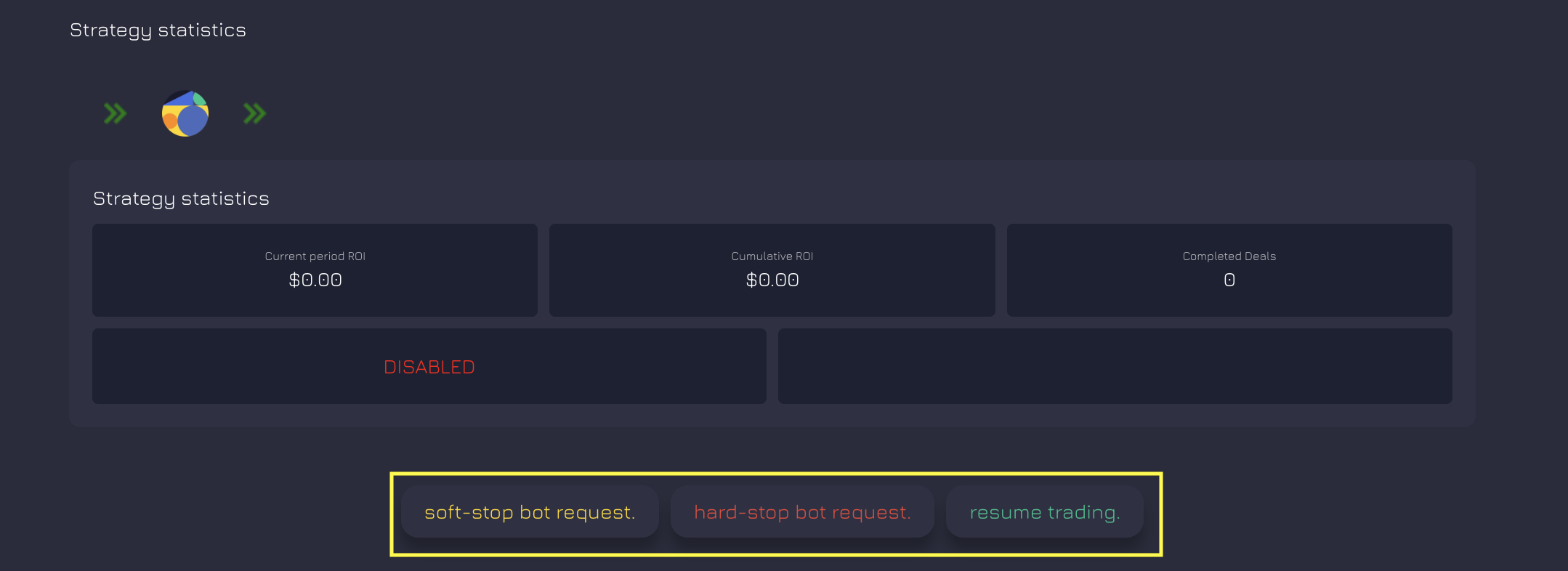Click the left green double-chevron arrow
This screenshot has width=1568, height=571.
(x=115, y=113)
